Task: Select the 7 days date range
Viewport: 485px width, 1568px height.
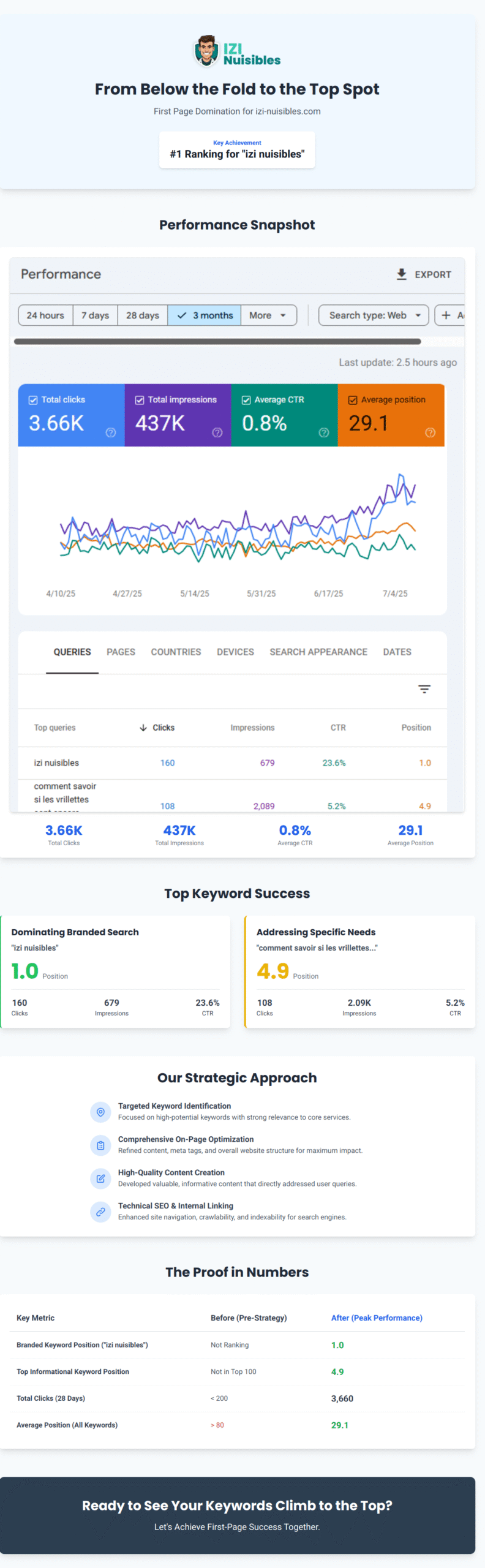Action: click(x=96, y=315)
